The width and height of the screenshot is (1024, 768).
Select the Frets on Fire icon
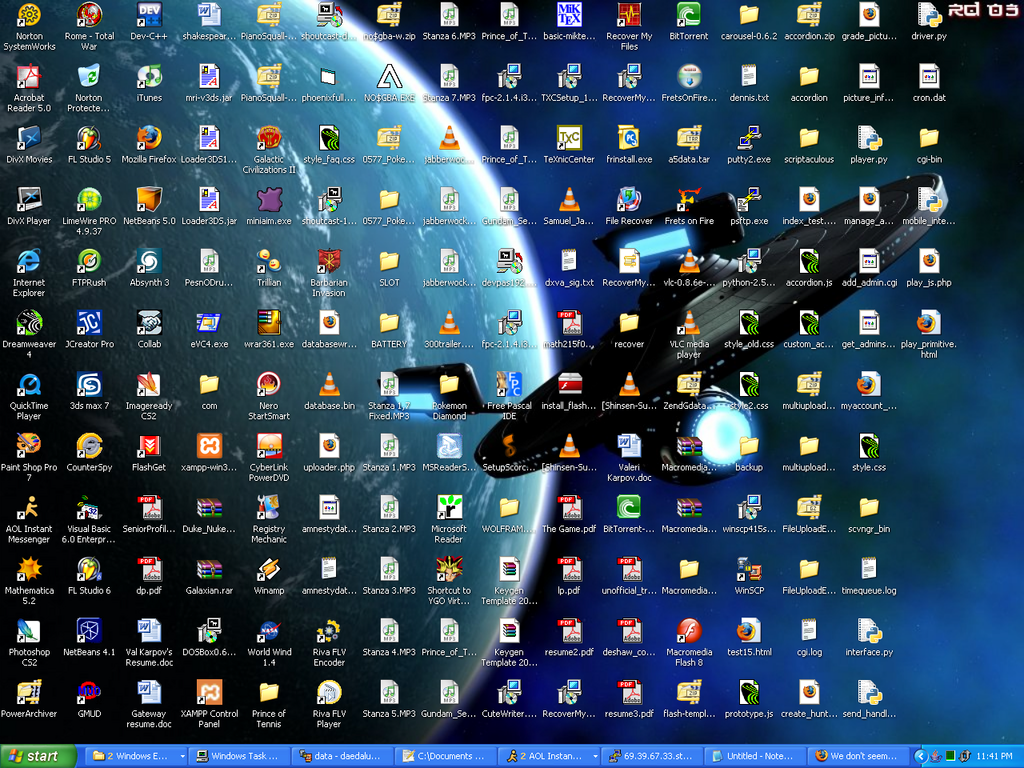(x=689, y=206)
